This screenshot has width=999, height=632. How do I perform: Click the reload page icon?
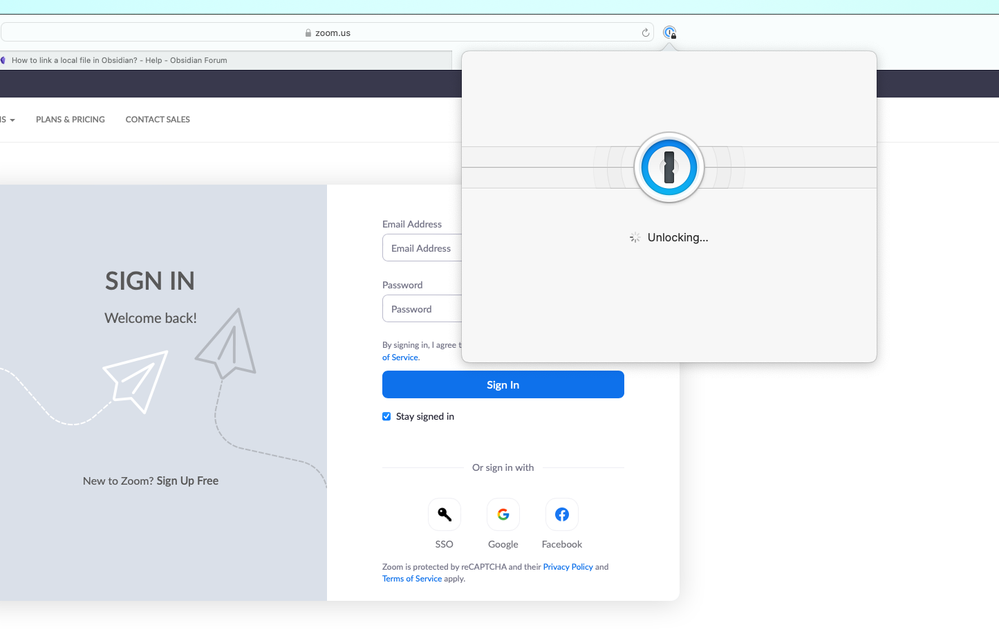645,33
